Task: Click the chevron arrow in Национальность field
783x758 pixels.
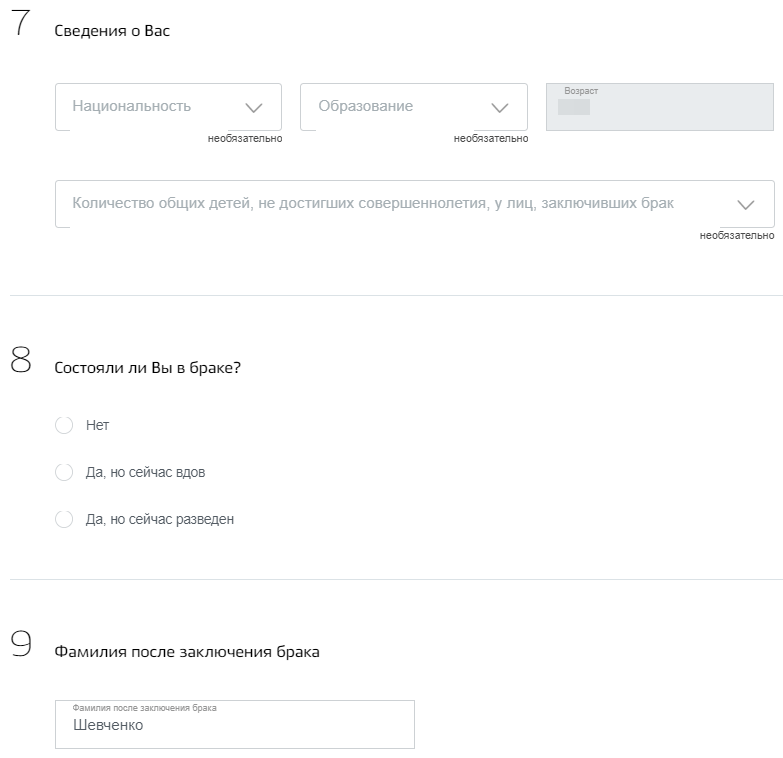Action: [253, 108]
